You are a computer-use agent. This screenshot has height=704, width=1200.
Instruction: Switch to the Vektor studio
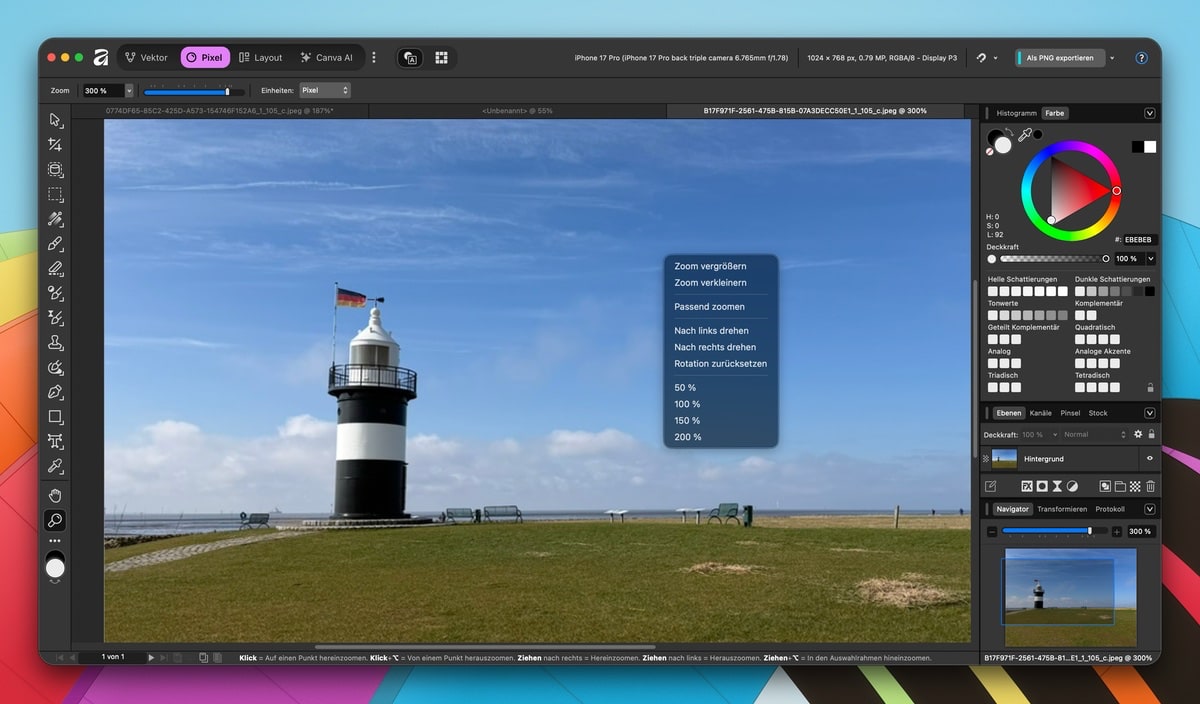[146, 58]
